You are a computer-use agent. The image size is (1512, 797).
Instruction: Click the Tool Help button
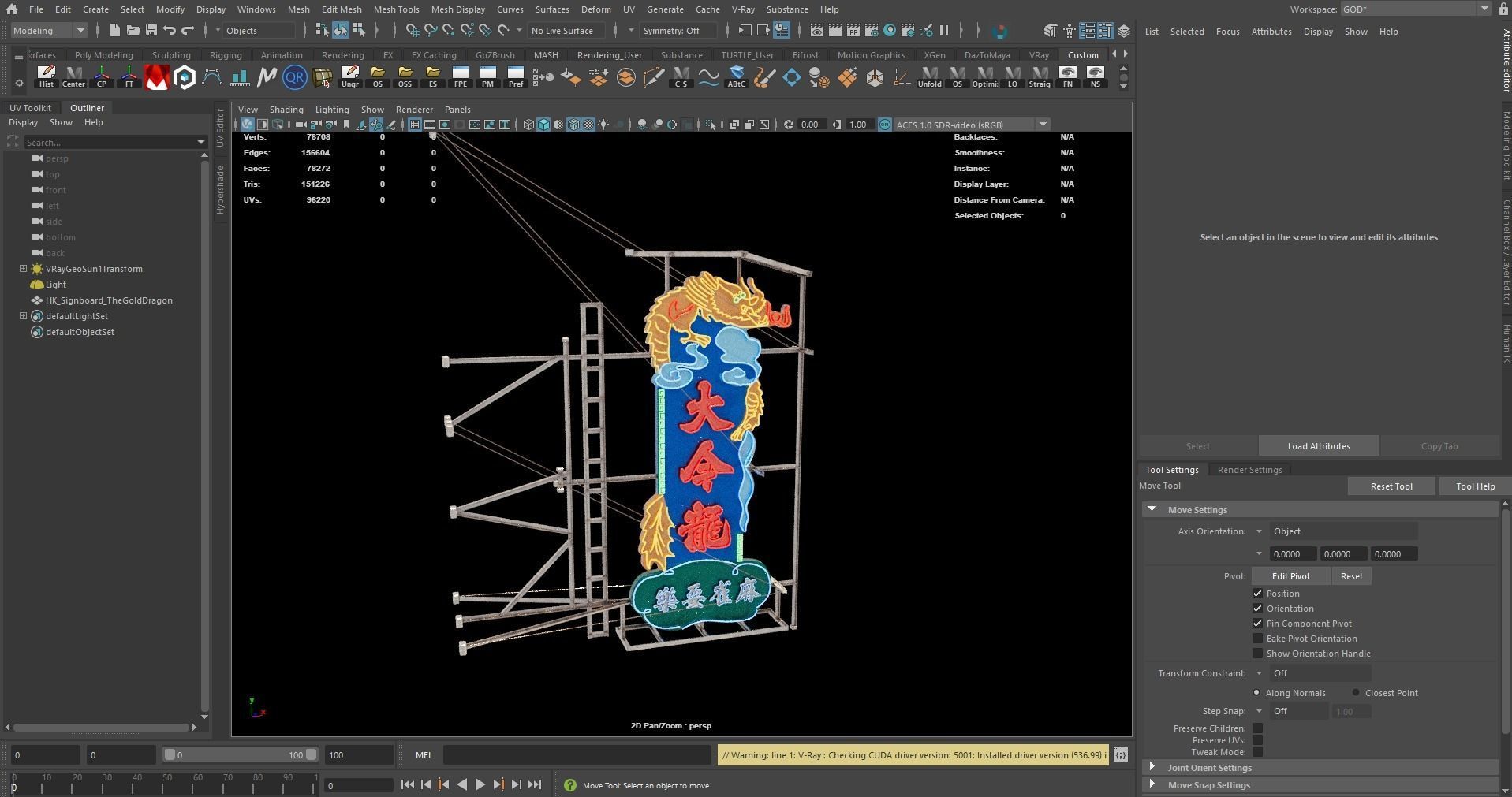tap(1475, 486)
